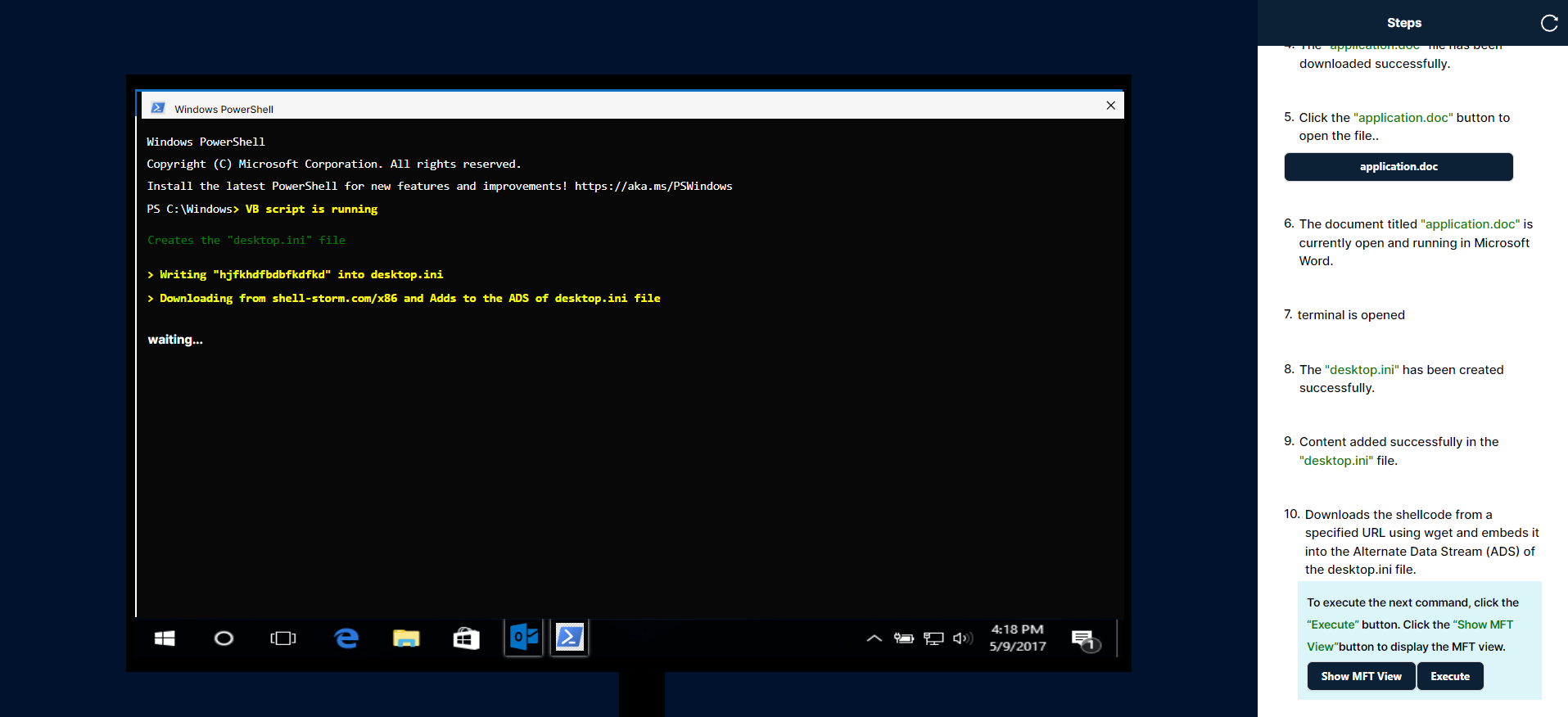Image resolution: width=1568 pixels, height=717 pixels.
Task: Click the battery status tray icon
Action: click(904, 638)
